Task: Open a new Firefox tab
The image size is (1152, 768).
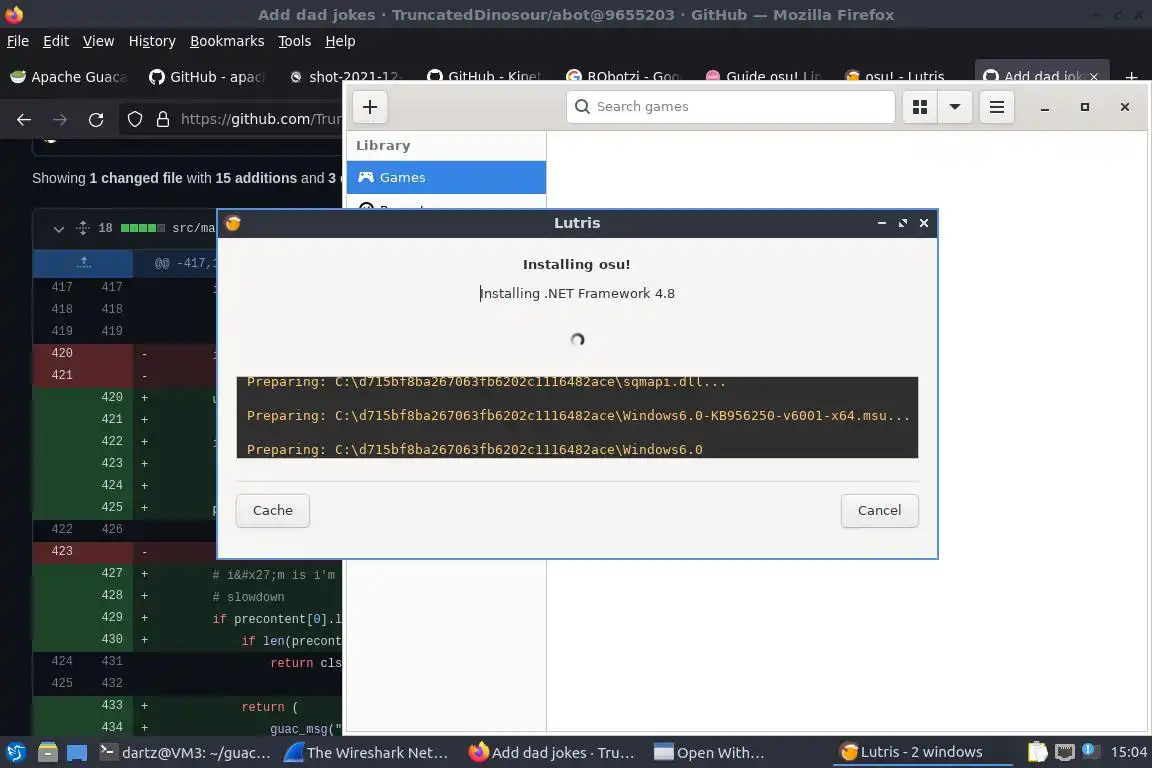Action: point(1131,76)
